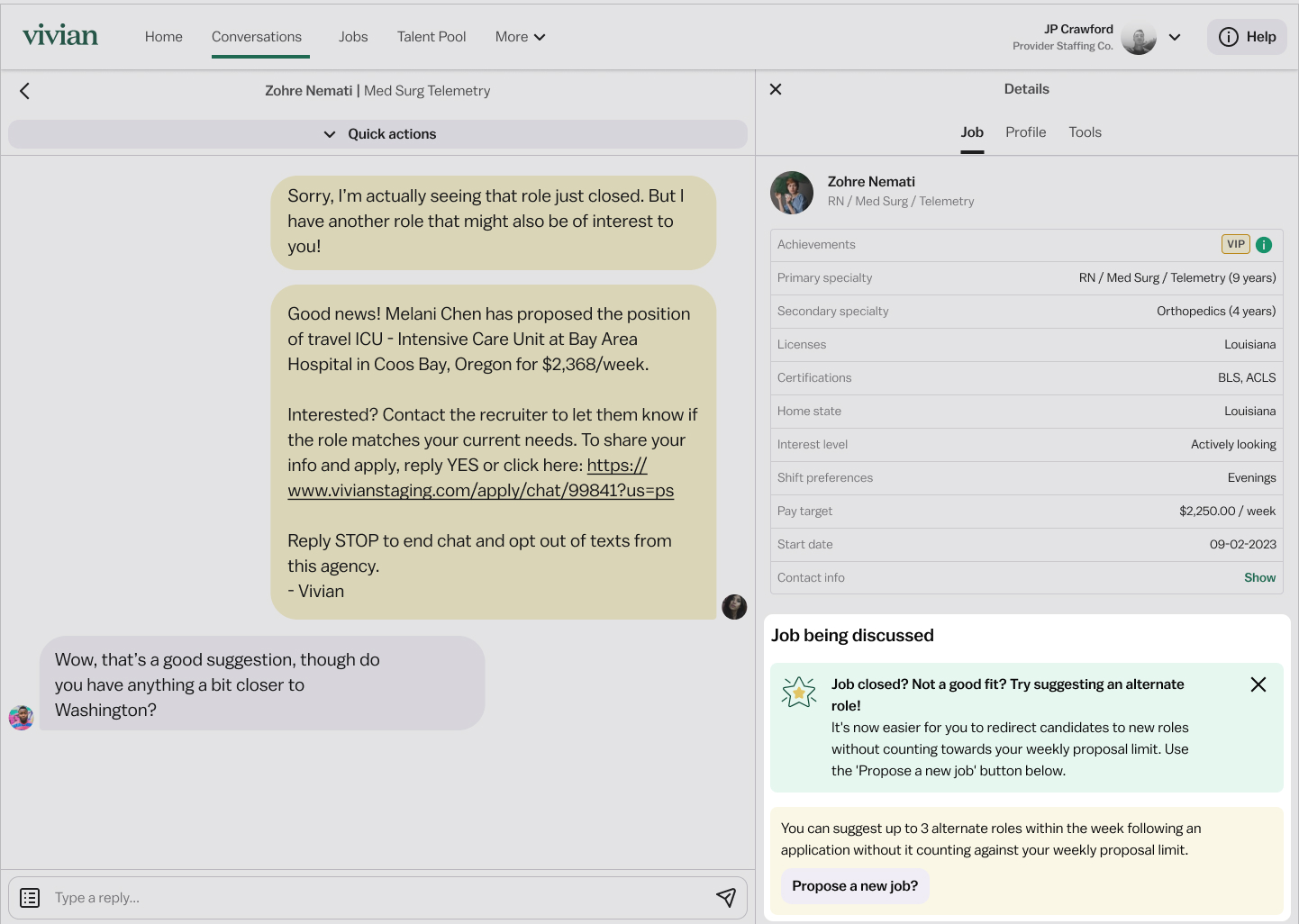
Task: Click the Achievements row label
Action: 816,245
